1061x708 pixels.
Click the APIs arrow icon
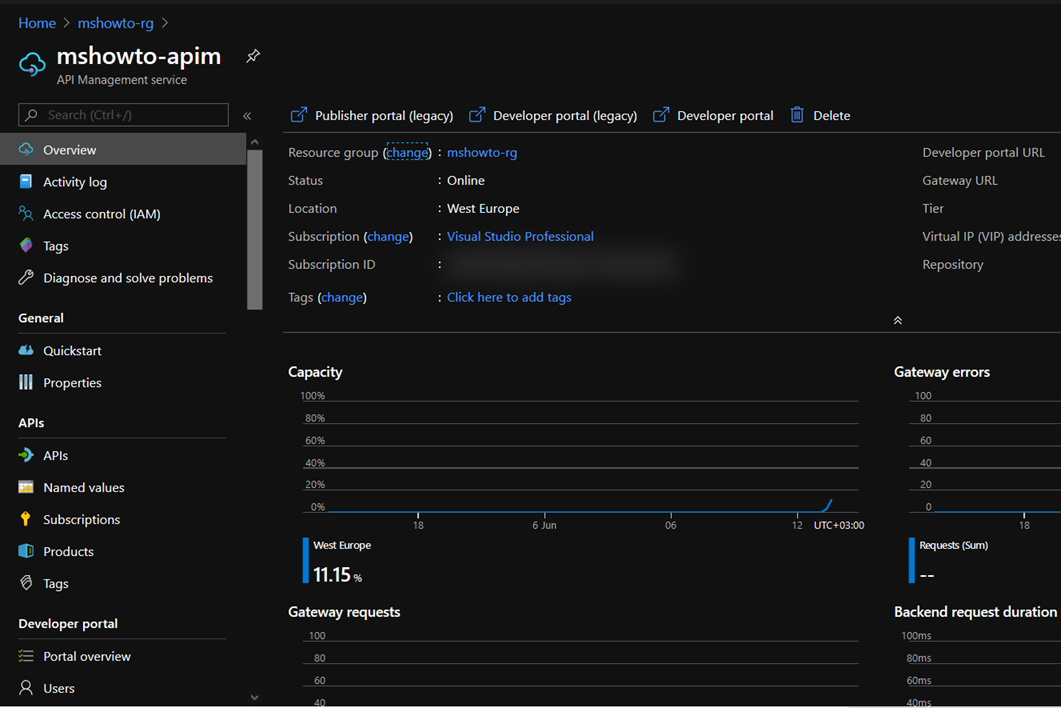coord(26,456)
